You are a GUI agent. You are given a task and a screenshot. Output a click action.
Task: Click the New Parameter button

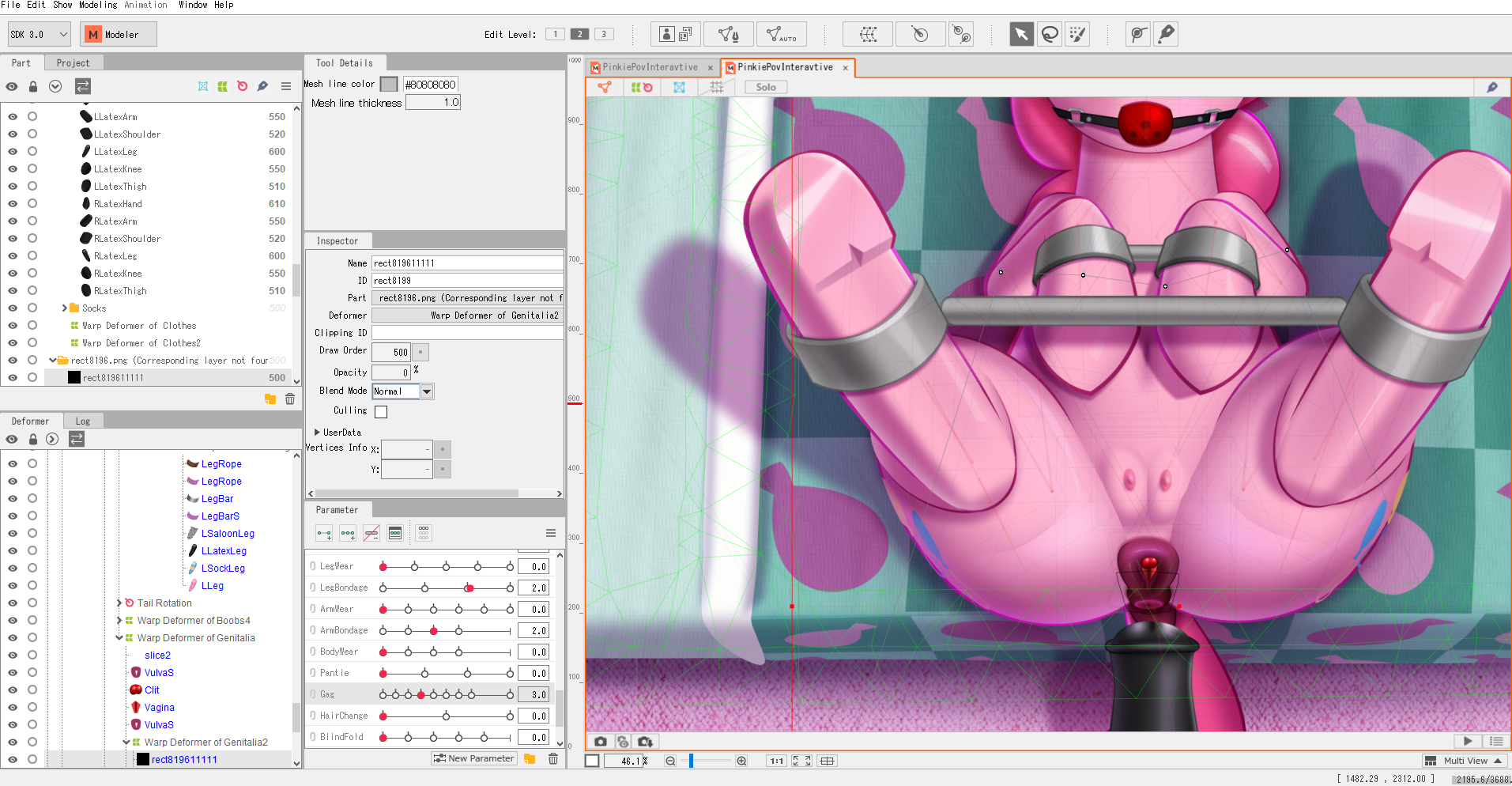(474, 758)
